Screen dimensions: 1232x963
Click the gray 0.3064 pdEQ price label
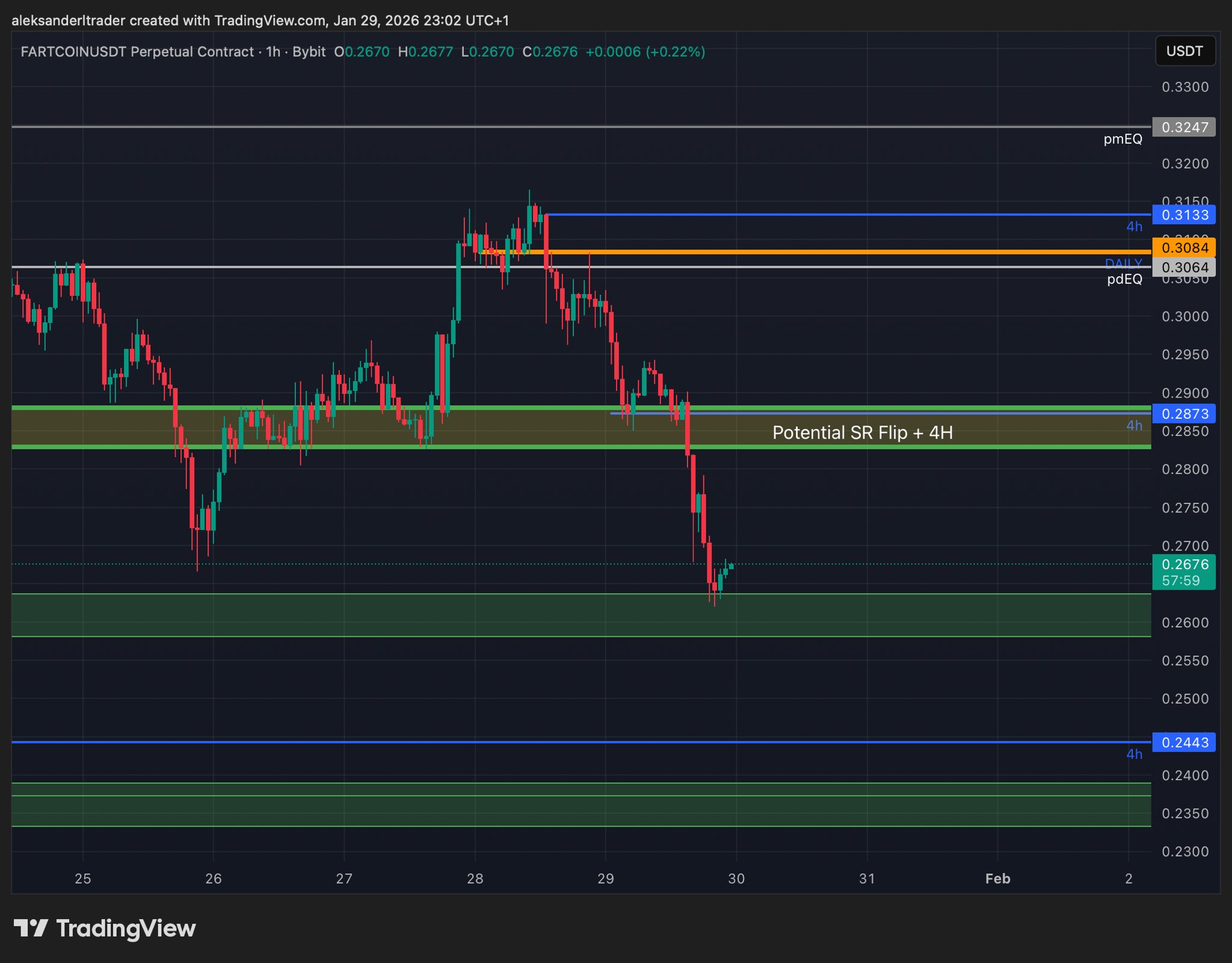(x=1184, y=268)
